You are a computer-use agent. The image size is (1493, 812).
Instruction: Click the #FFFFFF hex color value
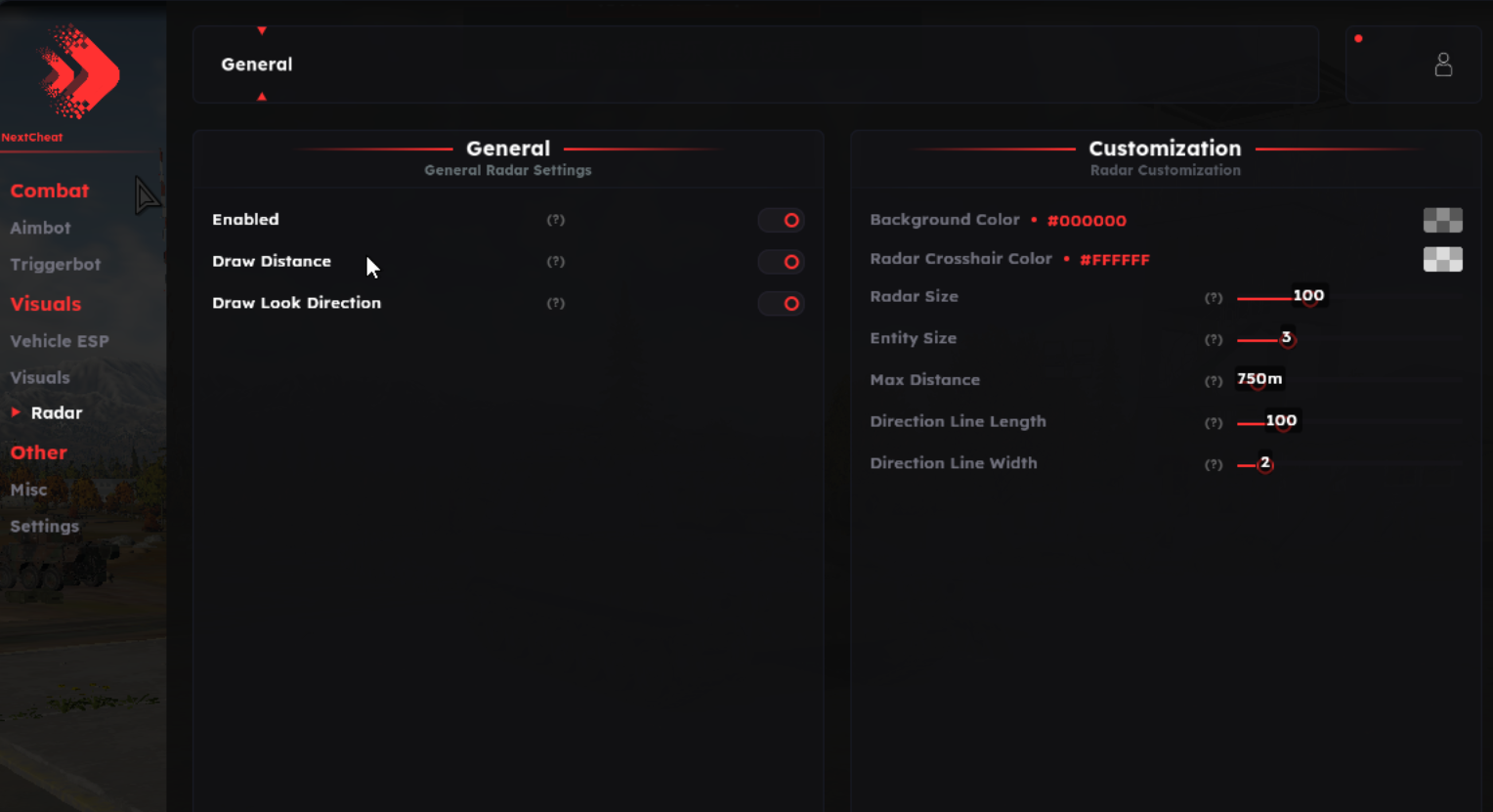tap(1115, 260)
